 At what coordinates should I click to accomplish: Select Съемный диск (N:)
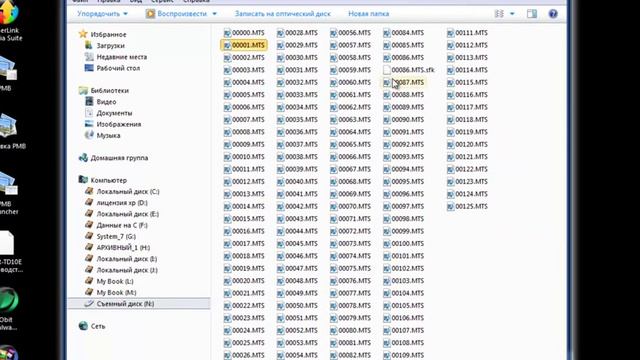(x=125, y=304)
